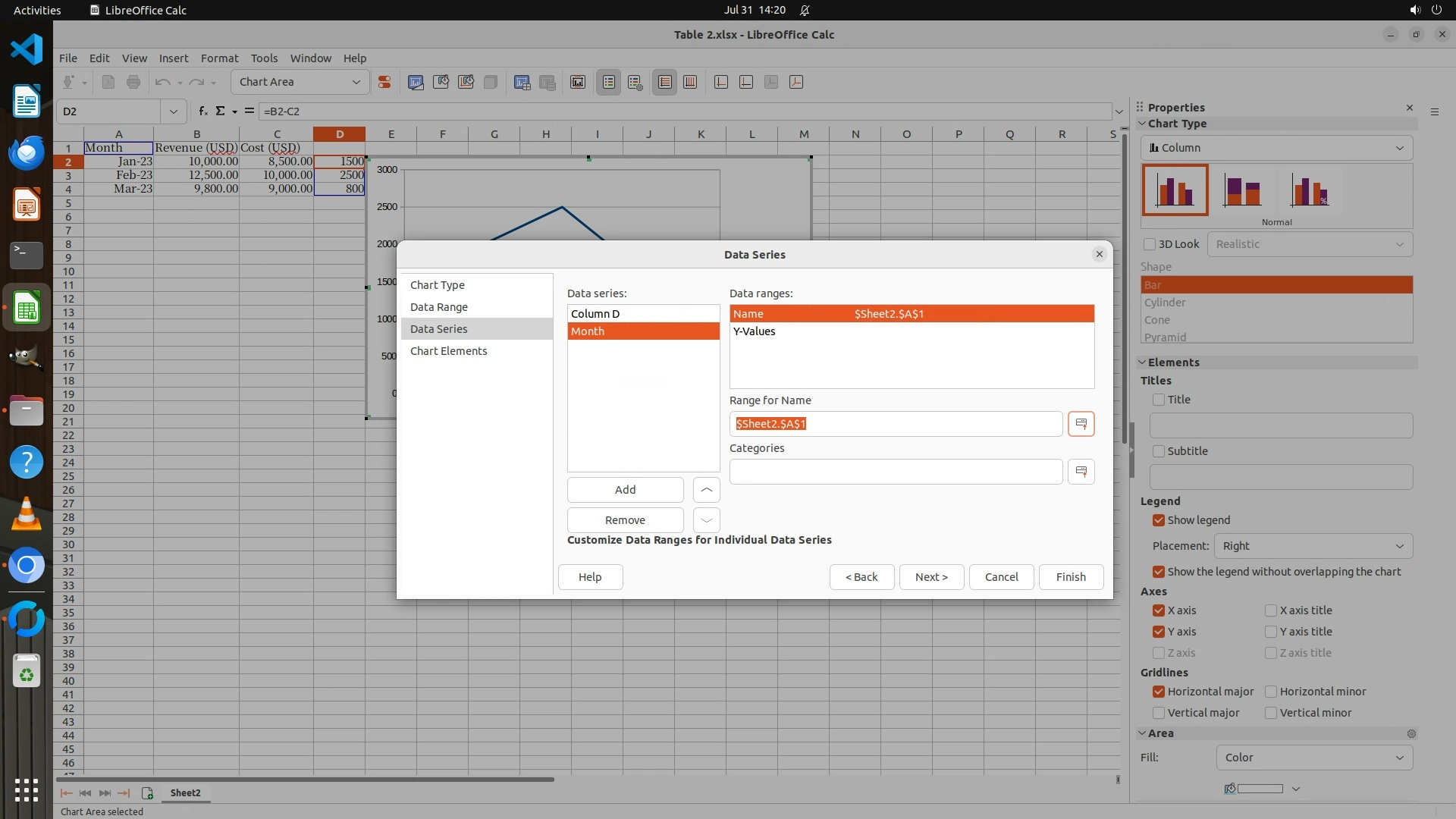The width and height of the screenshot is (1456, 819).
Task: Click the Format Selection toolbar icon
Action: click(x=384, y=82)
